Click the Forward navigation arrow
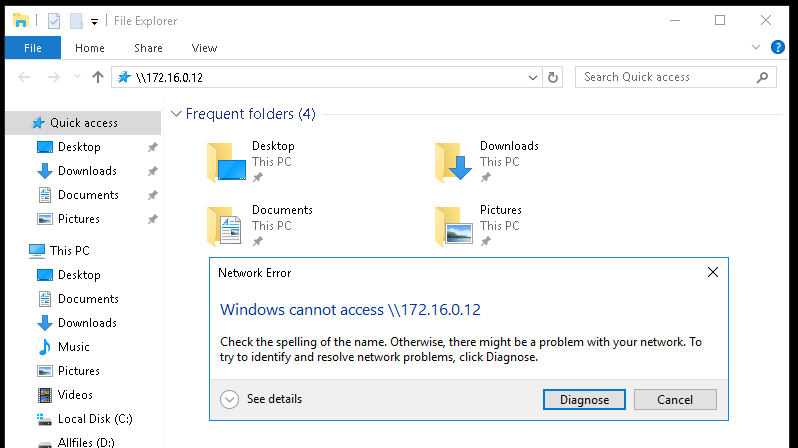This screenshot has width=798, height=448. tap(53, 77)
